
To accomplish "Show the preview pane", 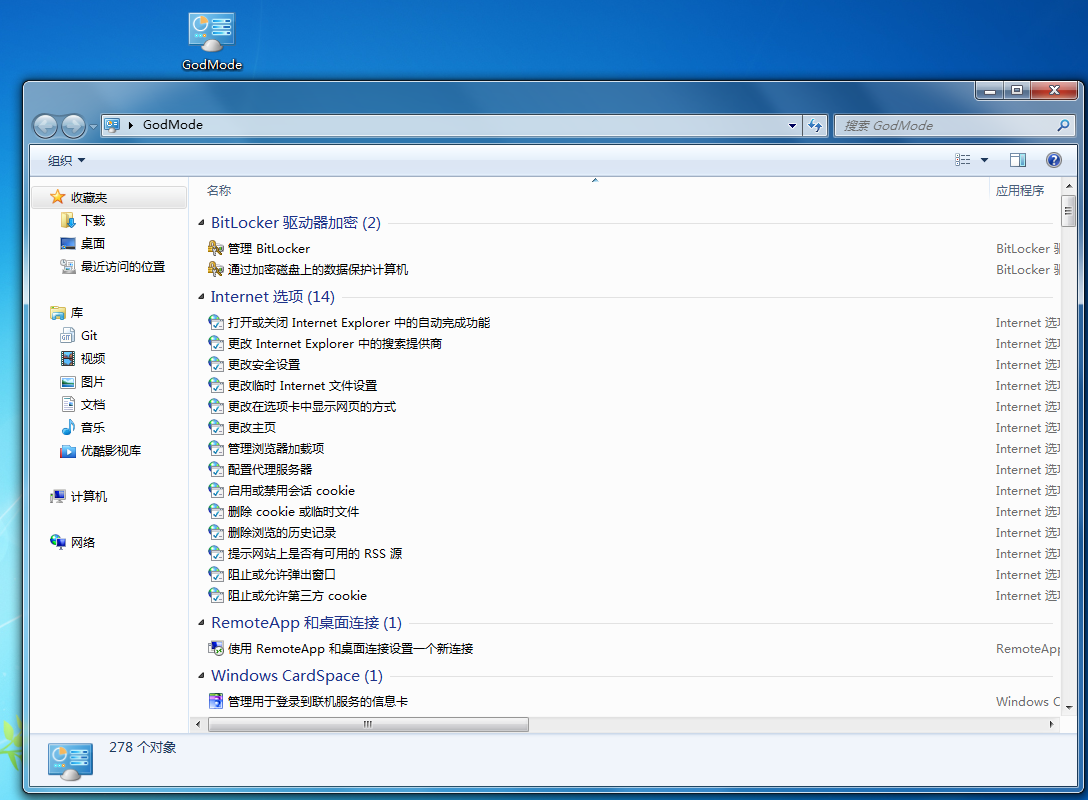I will (x=1018, y=160).
